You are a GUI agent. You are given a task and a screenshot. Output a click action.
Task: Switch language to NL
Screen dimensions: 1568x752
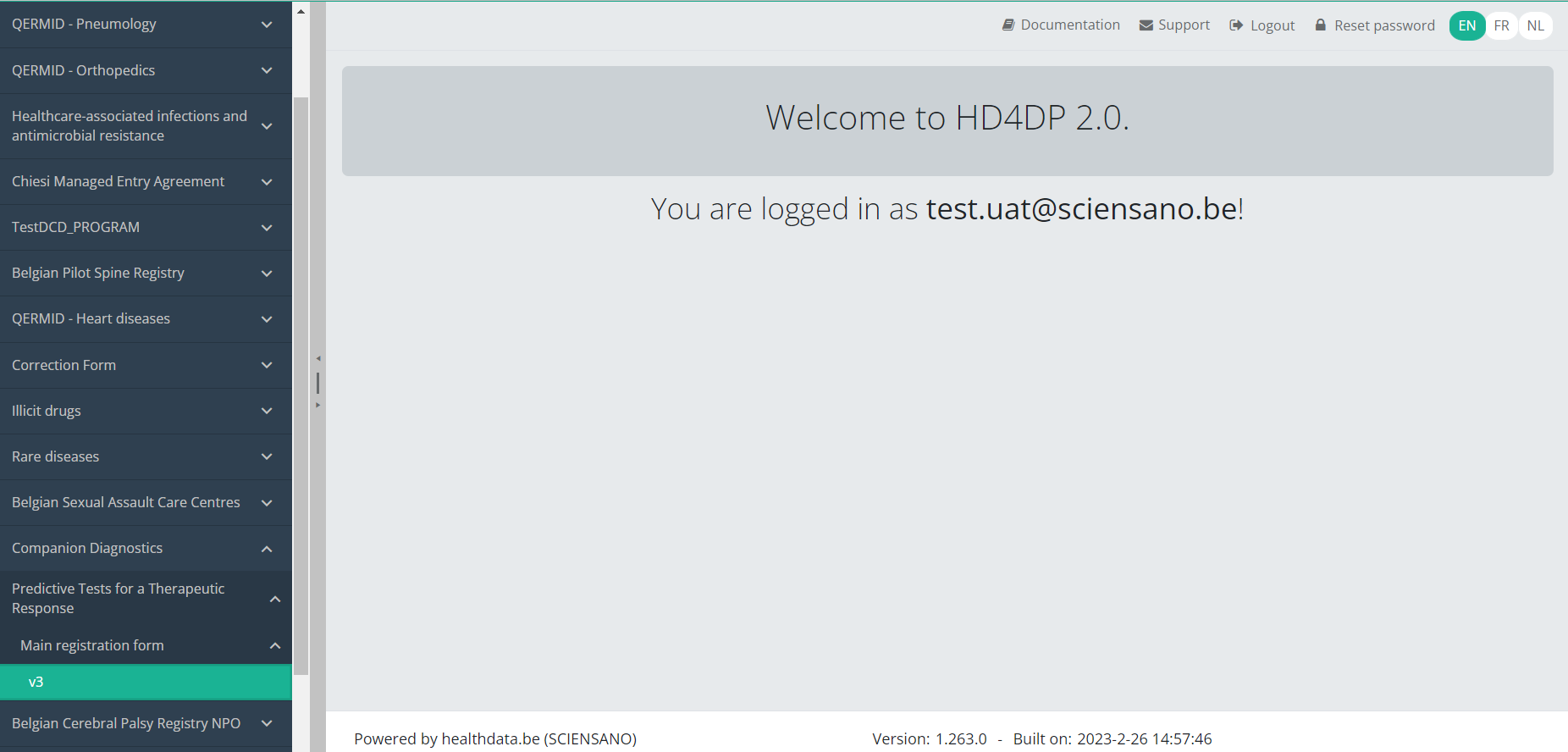1535,25
